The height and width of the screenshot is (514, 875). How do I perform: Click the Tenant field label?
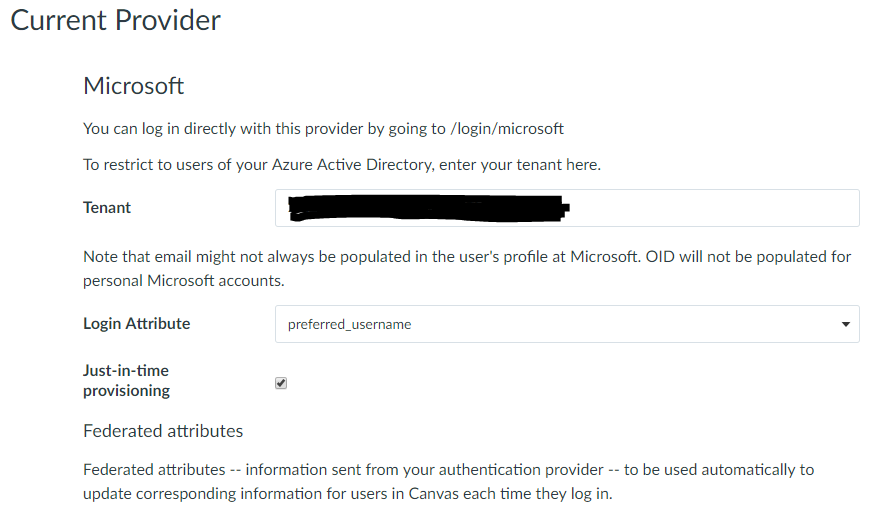(x=107, y=208)
